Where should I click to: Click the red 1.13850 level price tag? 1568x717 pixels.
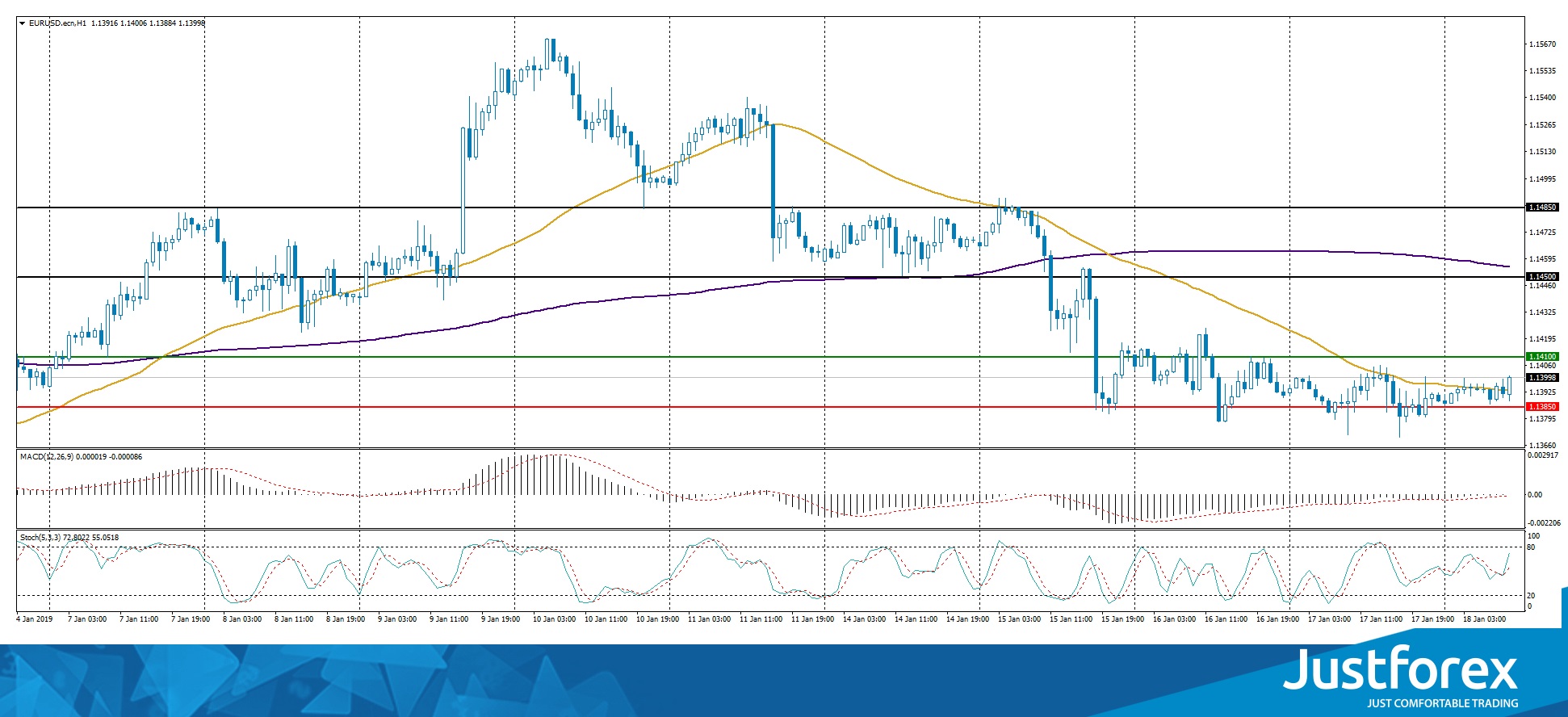(x=1542, y=407)
